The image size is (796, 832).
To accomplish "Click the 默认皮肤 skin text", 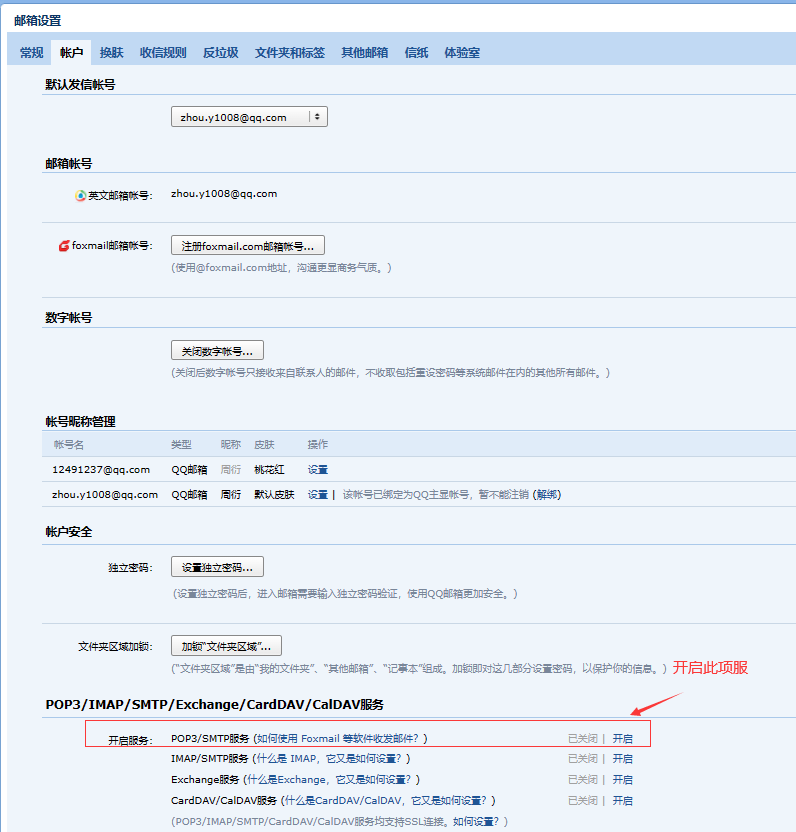I will click(x=274, y=495).
